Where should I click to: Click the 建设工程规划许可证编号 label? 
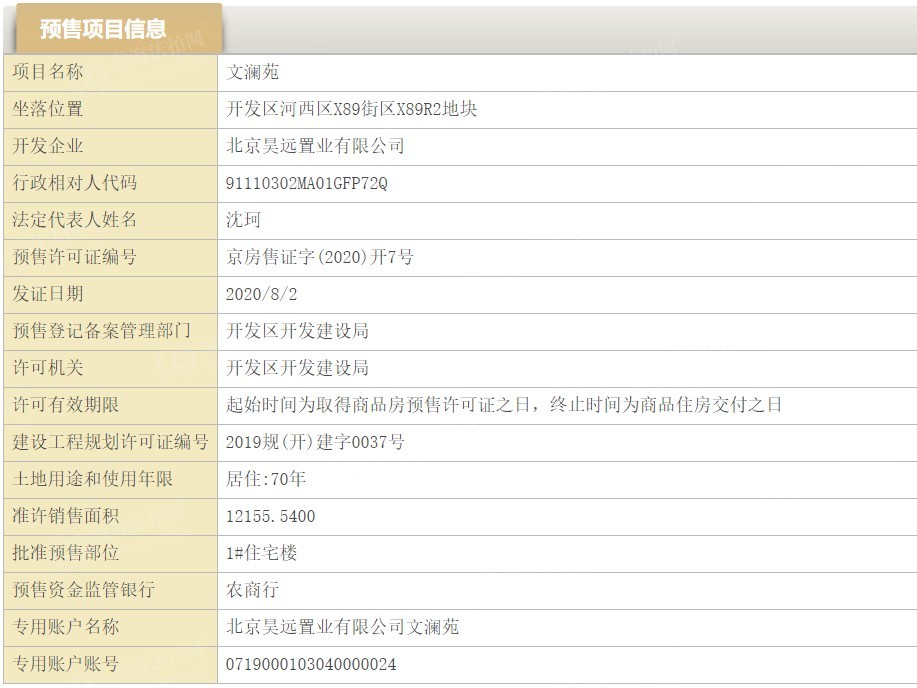[x=111, y=442]
